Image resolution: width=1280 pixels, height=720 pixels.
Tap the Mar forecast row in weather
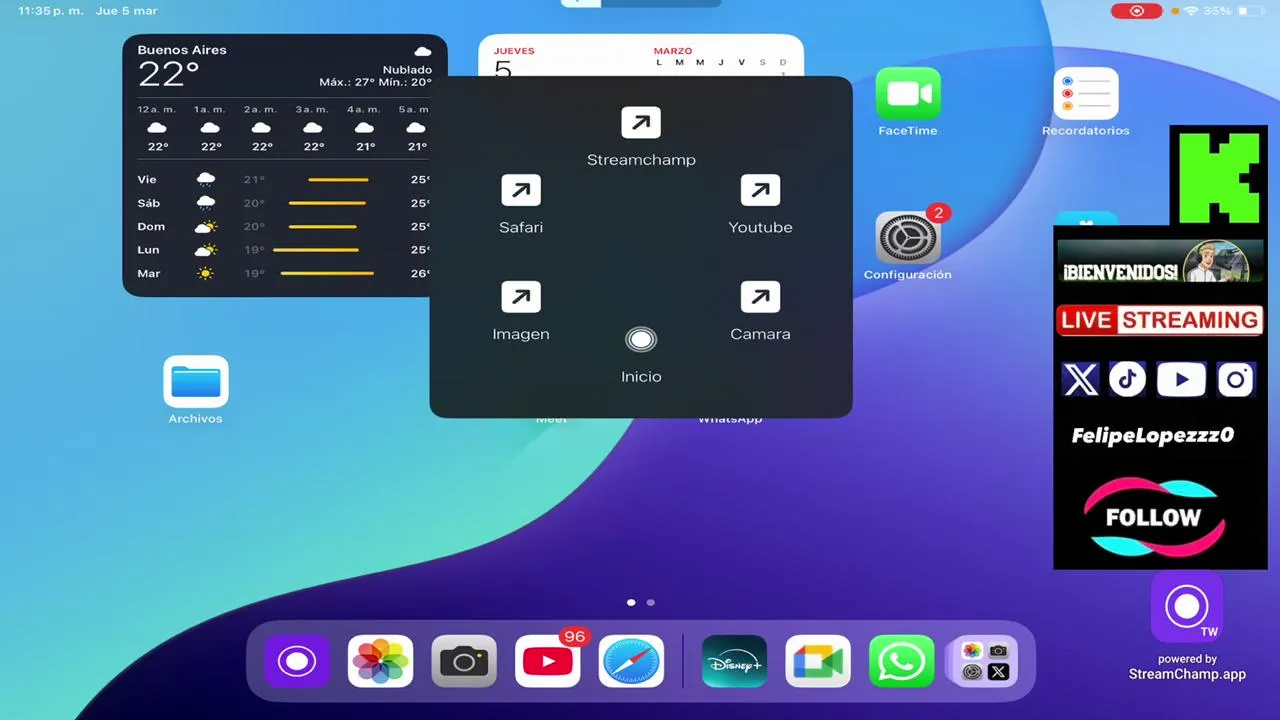coord(284,273)
